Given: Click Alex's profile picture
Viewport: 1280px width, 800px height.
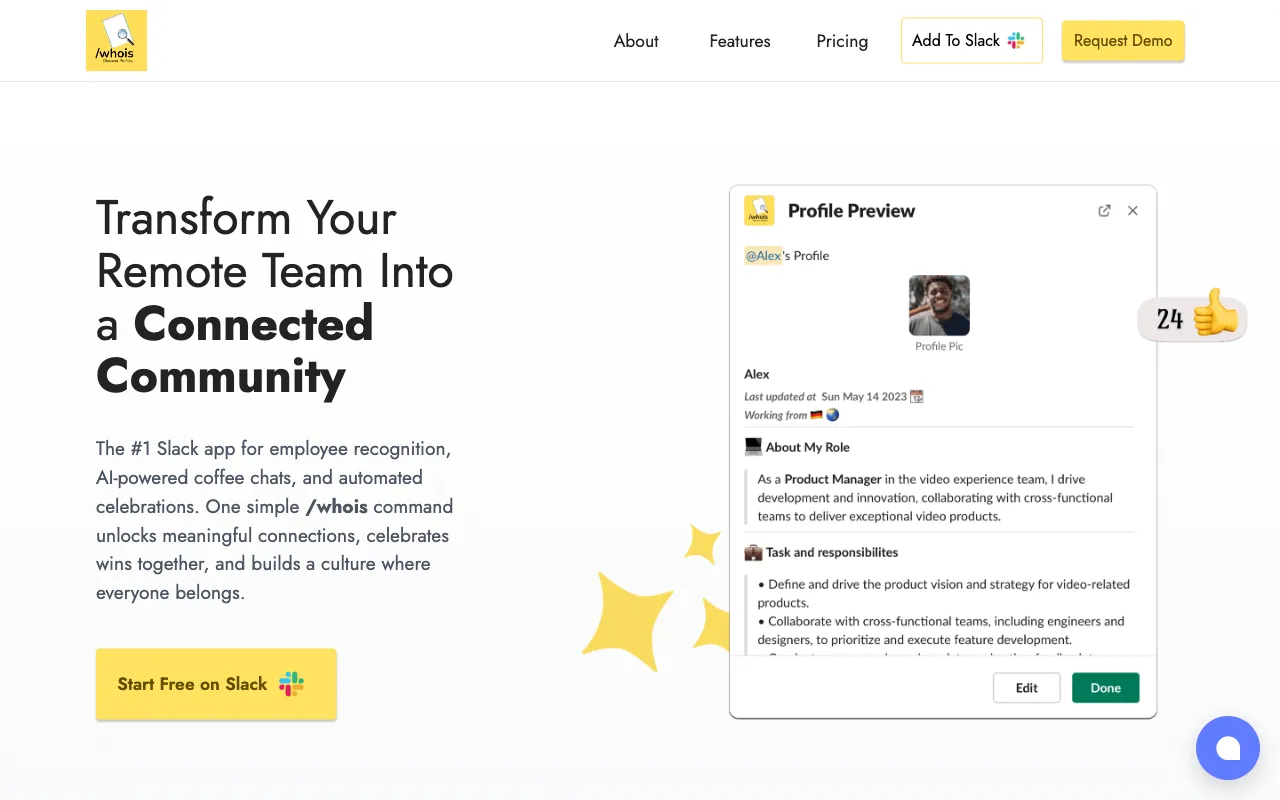Looking at the screenshot, I should point(939,305).
